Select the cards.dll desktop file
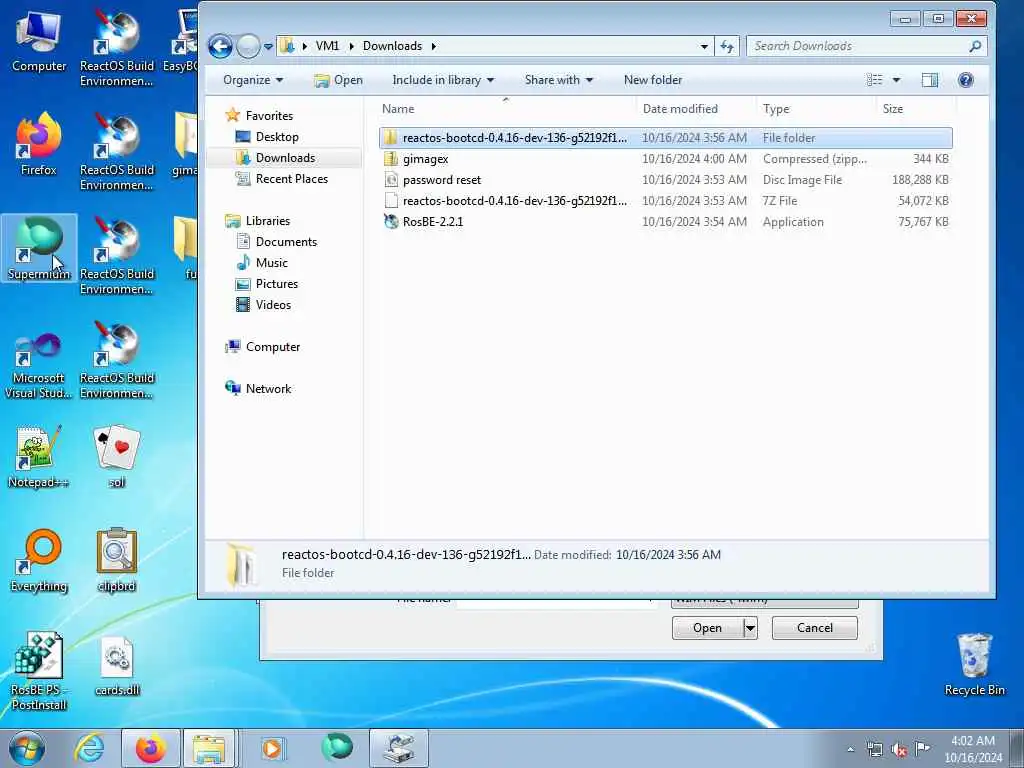Viewport: 1024px width, 768px height. [117, 665]
